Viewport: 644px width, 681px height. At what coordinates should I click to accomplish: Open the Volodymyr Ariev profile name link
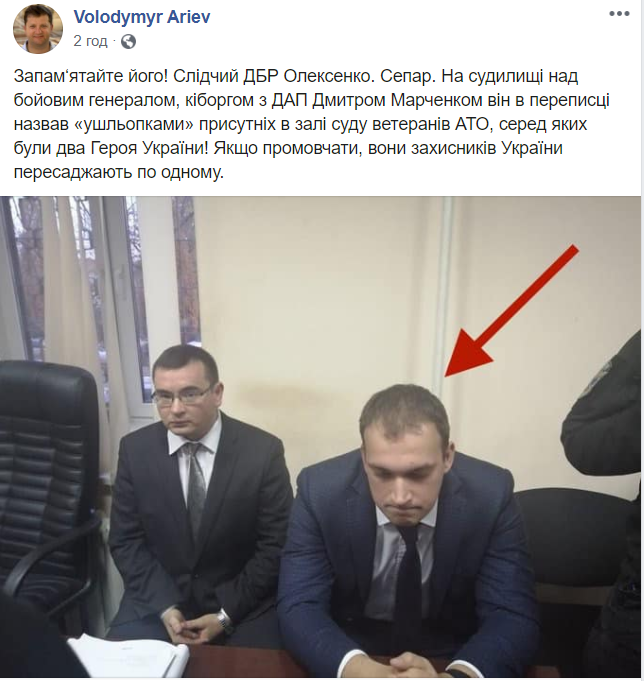coord(142,17)
